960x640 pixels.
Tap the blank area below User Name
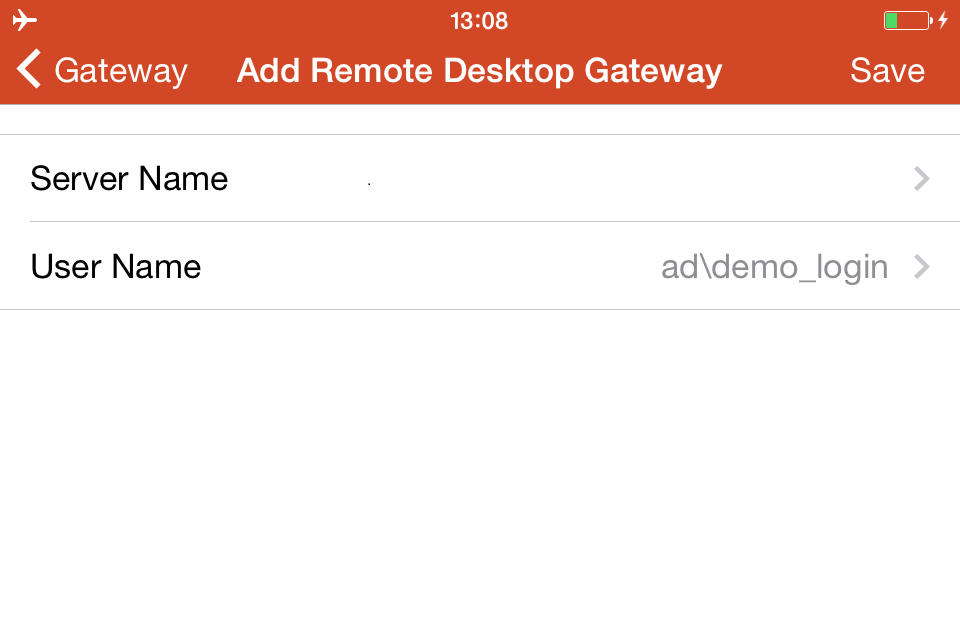tap(480, 475)
